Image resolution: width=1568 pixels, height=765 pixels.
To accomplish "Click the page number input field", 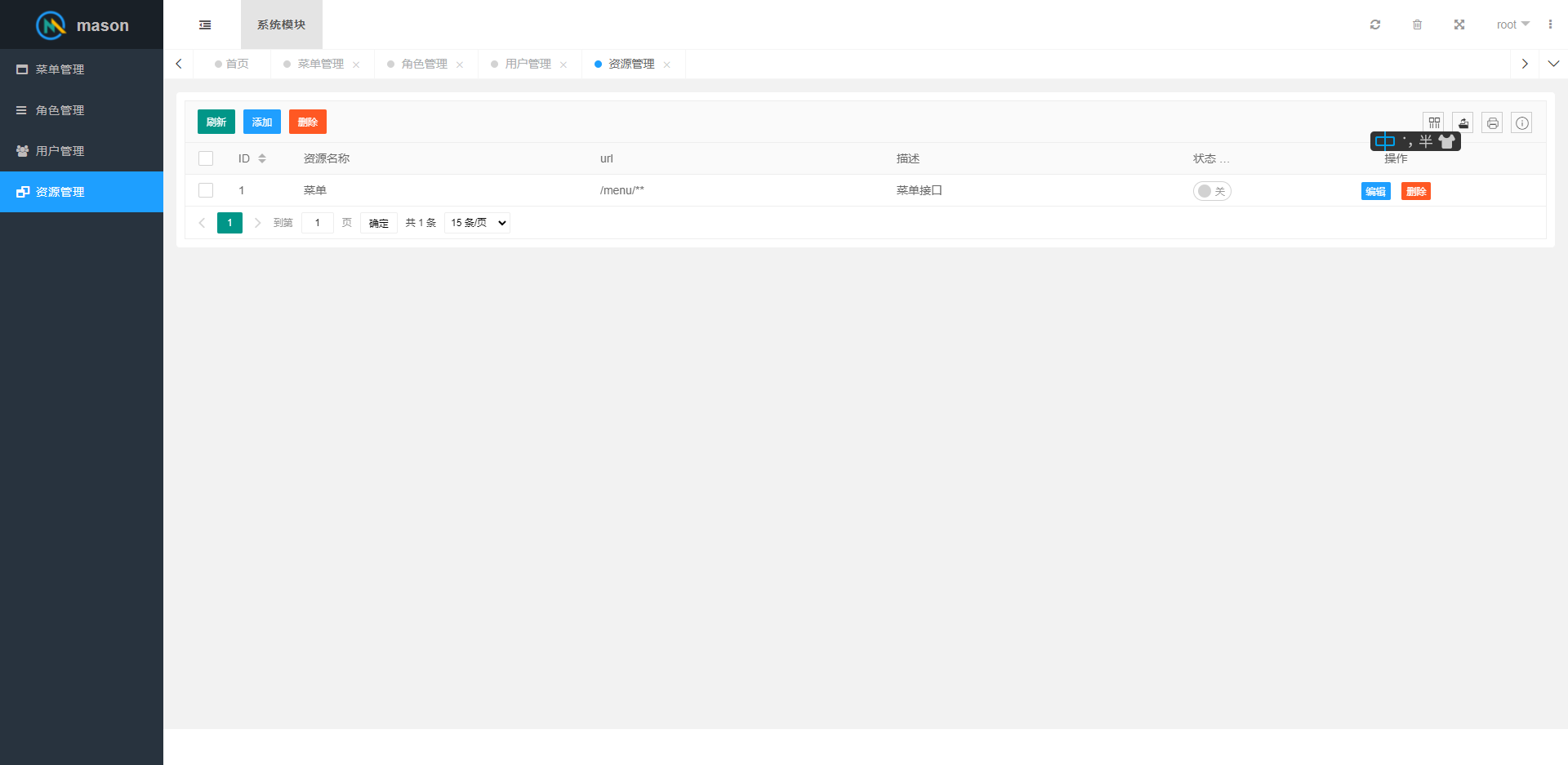I will pos(317,222).
